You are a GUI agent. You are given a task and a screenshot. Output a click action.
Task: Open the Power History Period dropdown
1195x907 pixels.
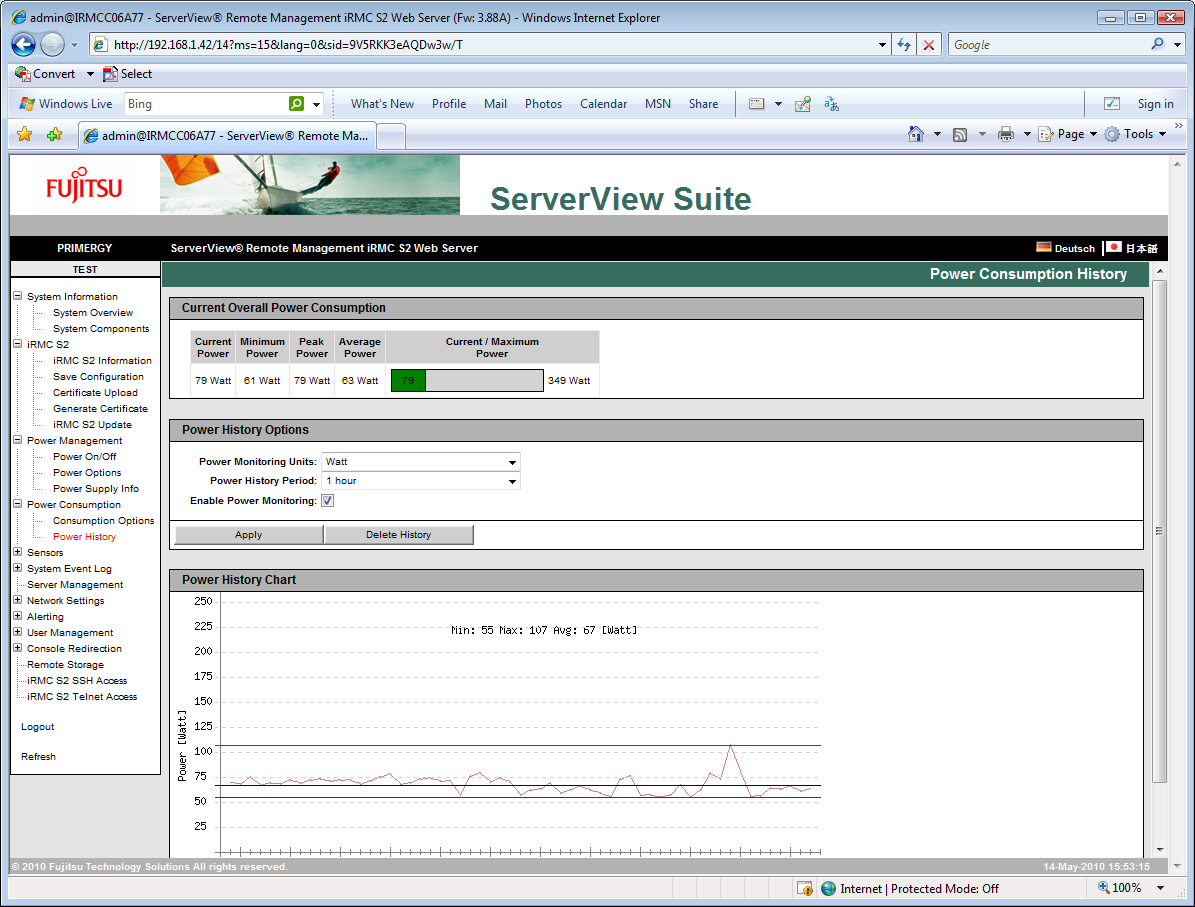pyautogui.click(x=420, y=481)
